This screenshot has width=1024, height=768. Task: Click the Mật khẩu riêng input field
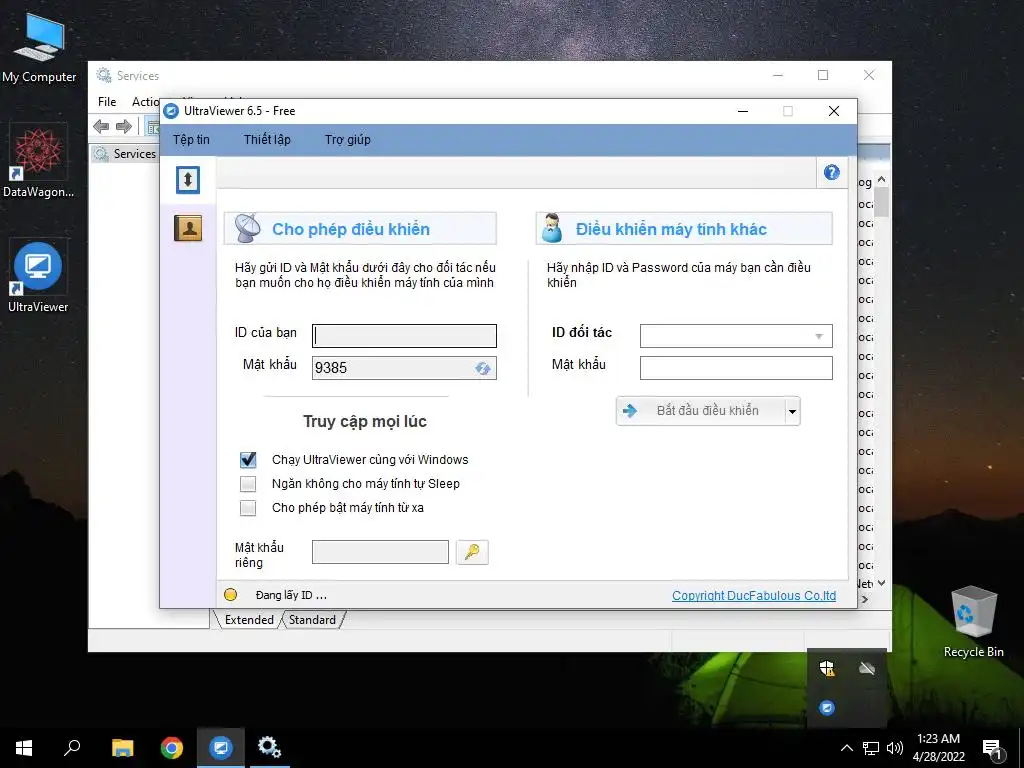click(x=380, y=552)
